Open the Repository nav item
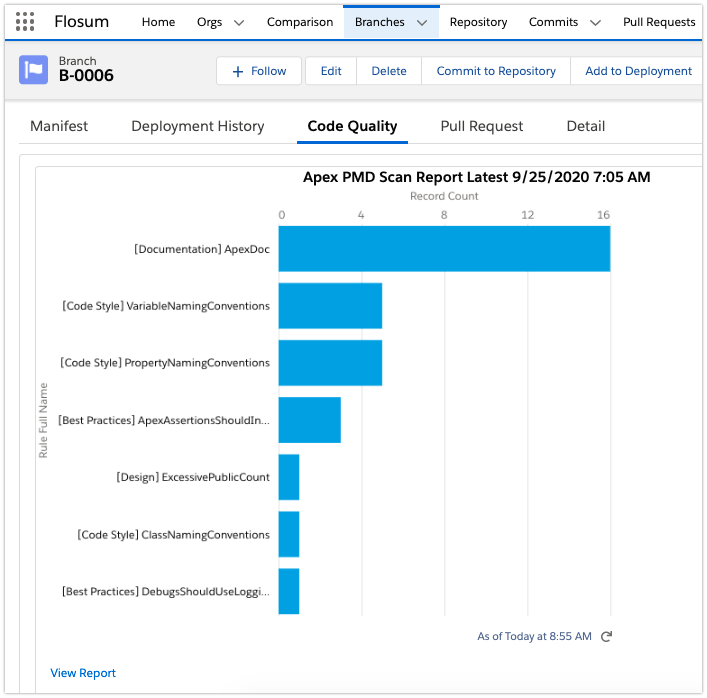Viewport: 707px width, 698px height. (478, 22)
